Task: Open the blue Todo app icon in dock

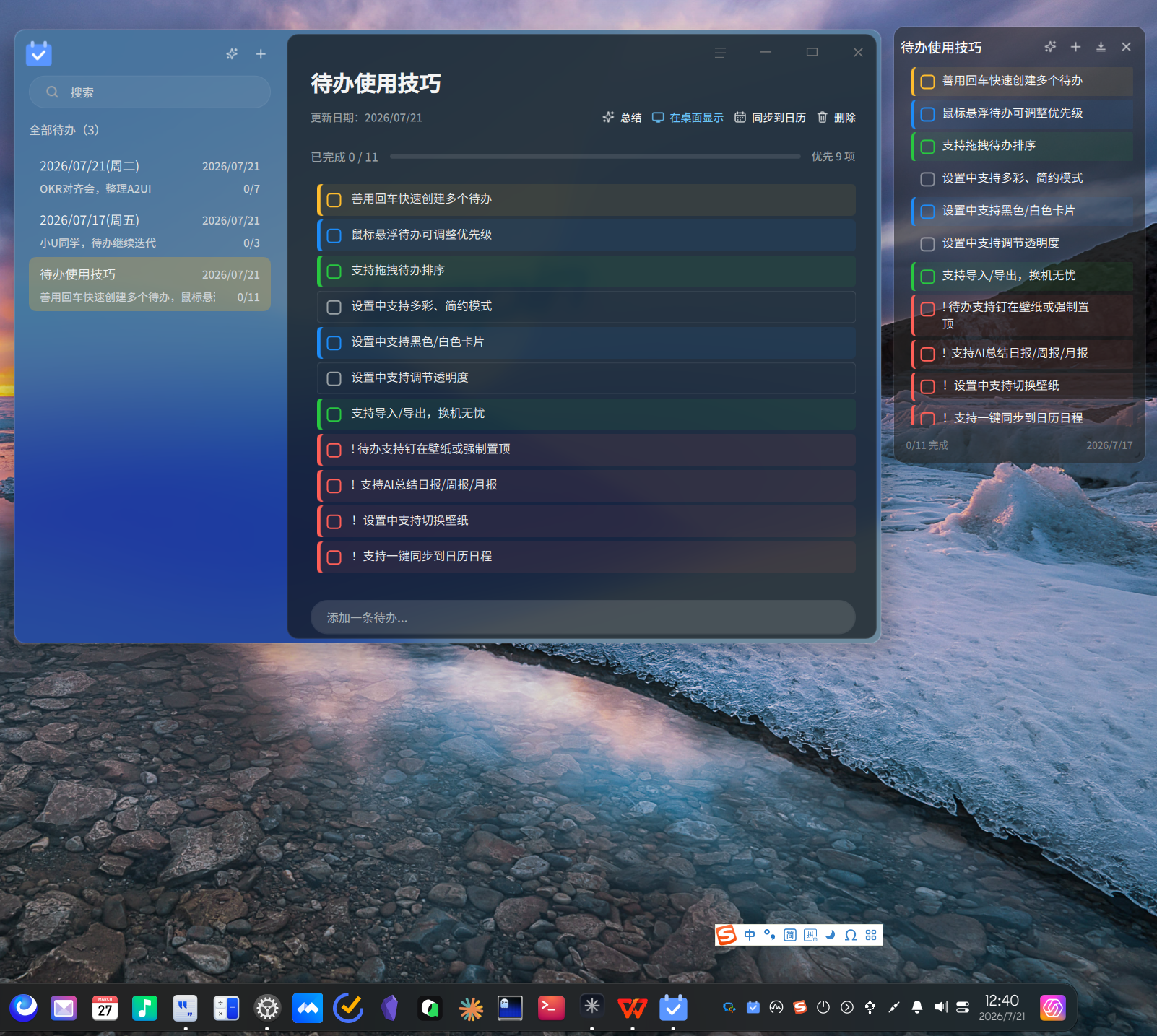Action: tap(673, 1008)
